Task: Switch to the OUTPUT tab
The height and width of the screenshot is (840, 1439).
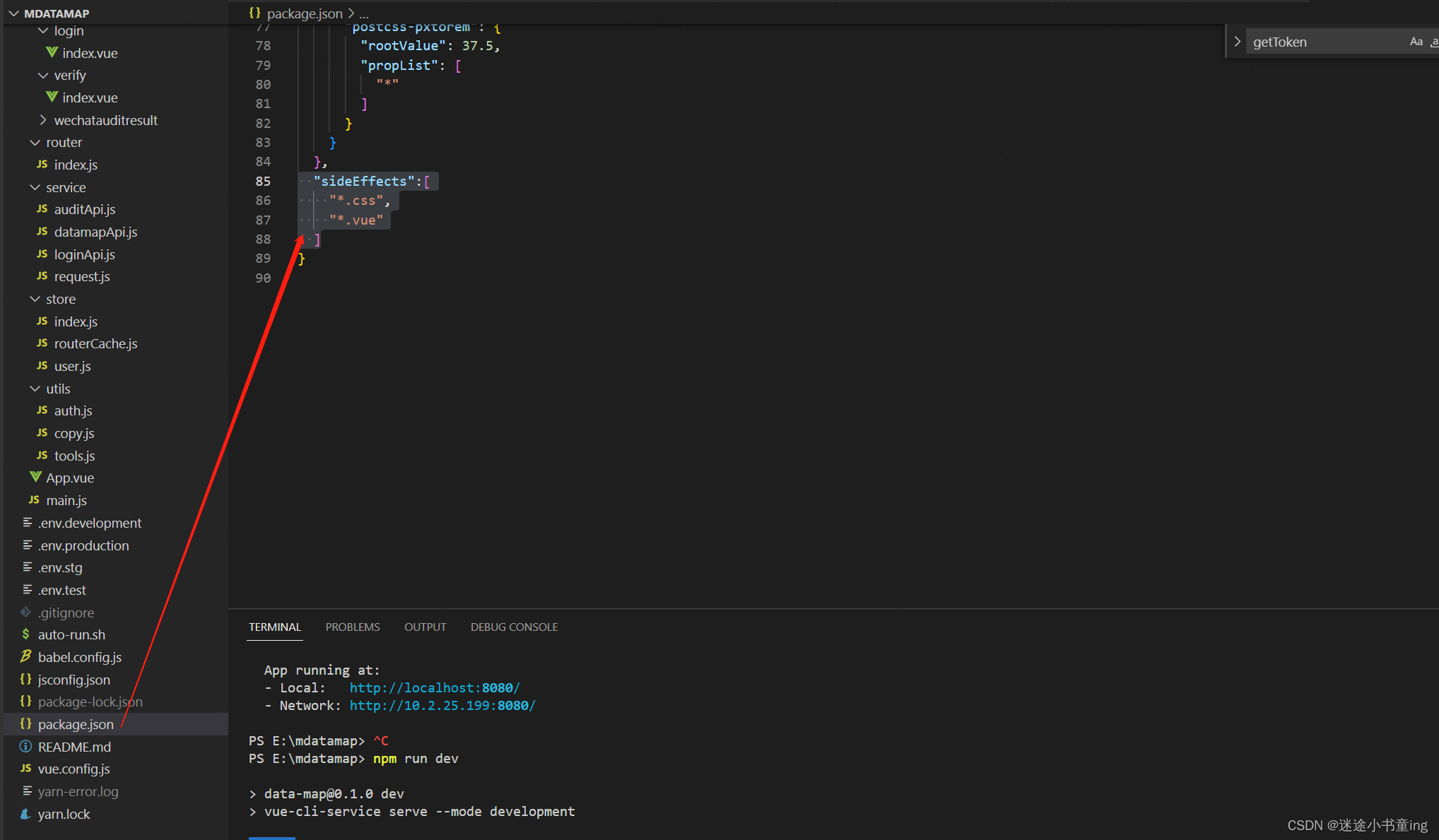Action: [x=425, y=627]
